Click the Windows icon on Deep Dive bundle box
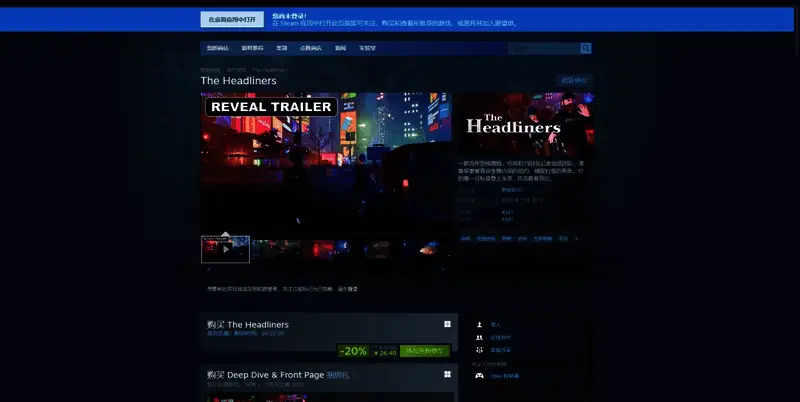This screenshot has height=402, width=800. coord(446,374)
